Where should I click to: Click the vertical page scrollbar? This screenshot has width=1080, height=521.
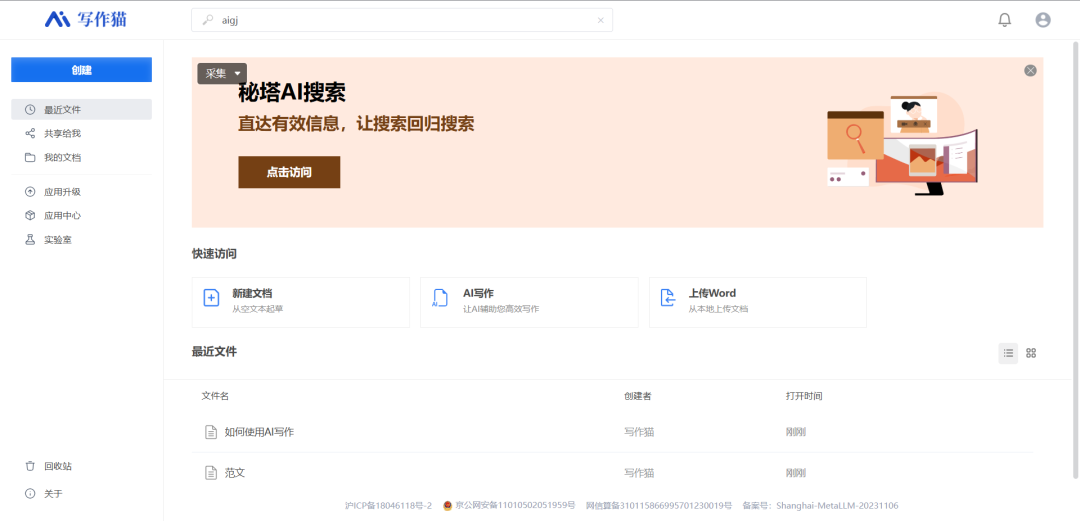[1076, 259]
